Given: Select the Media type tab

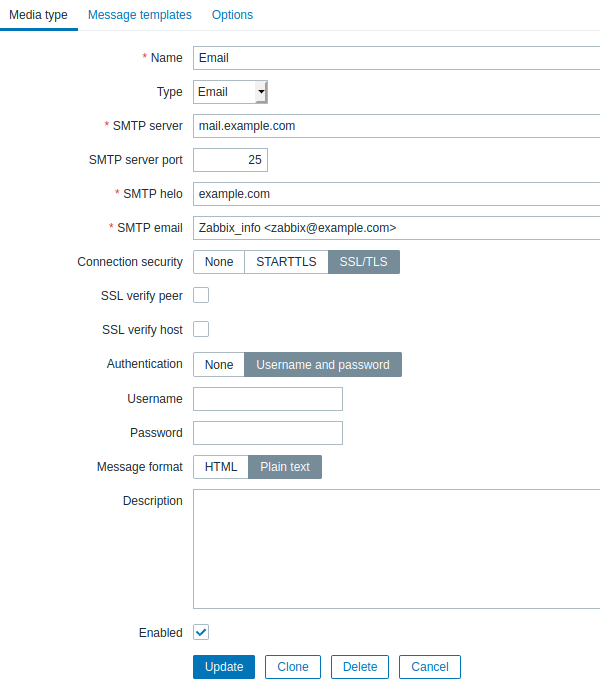Looking at the screenshot, I should [38, 15].
